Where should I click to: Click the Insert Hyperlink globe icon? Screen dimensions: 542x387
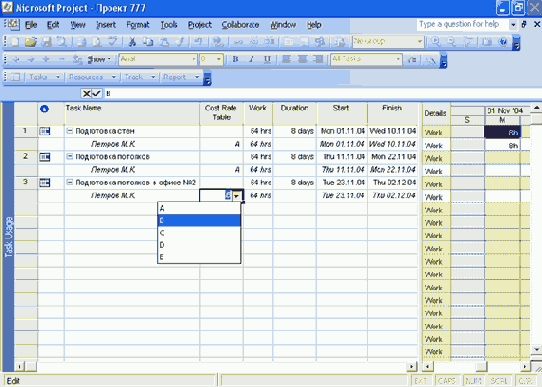click(x=218, y=42)
